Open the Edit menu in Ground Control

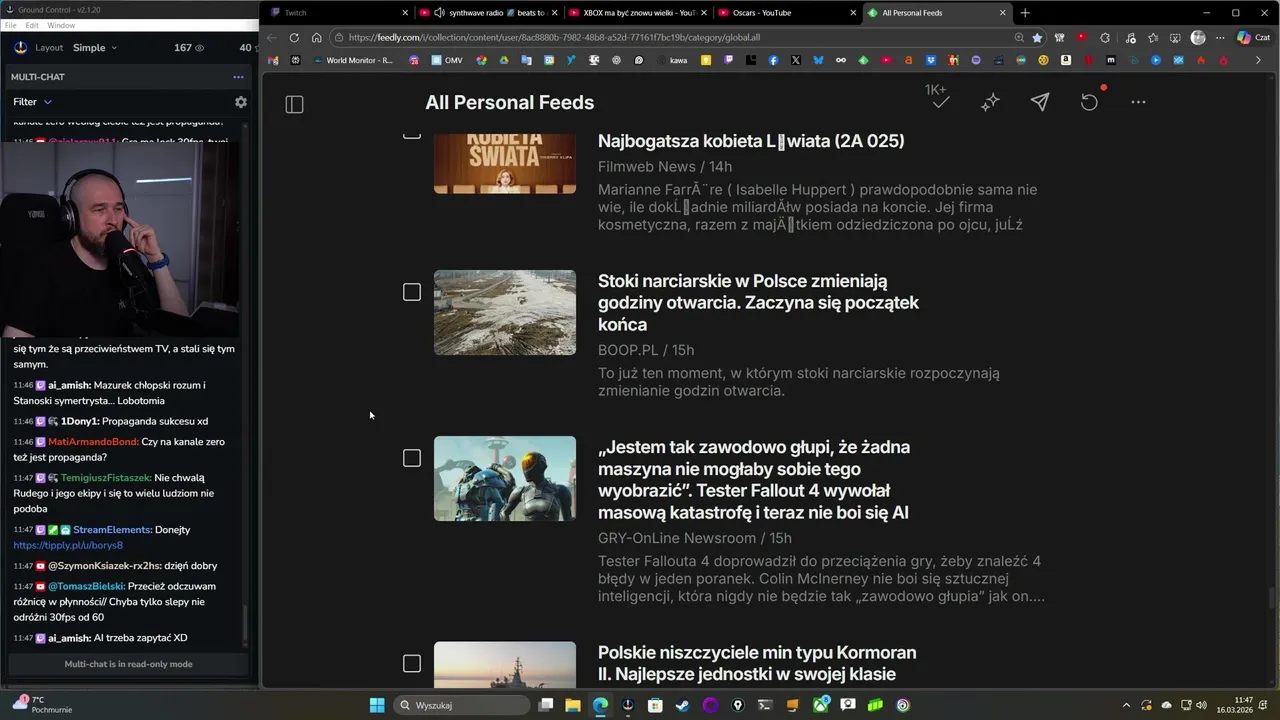point(32,25)
